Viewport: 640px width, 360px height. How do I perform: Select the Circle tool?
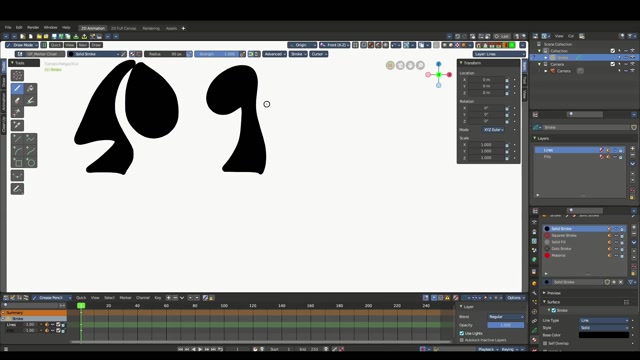(x=30, y=162)
